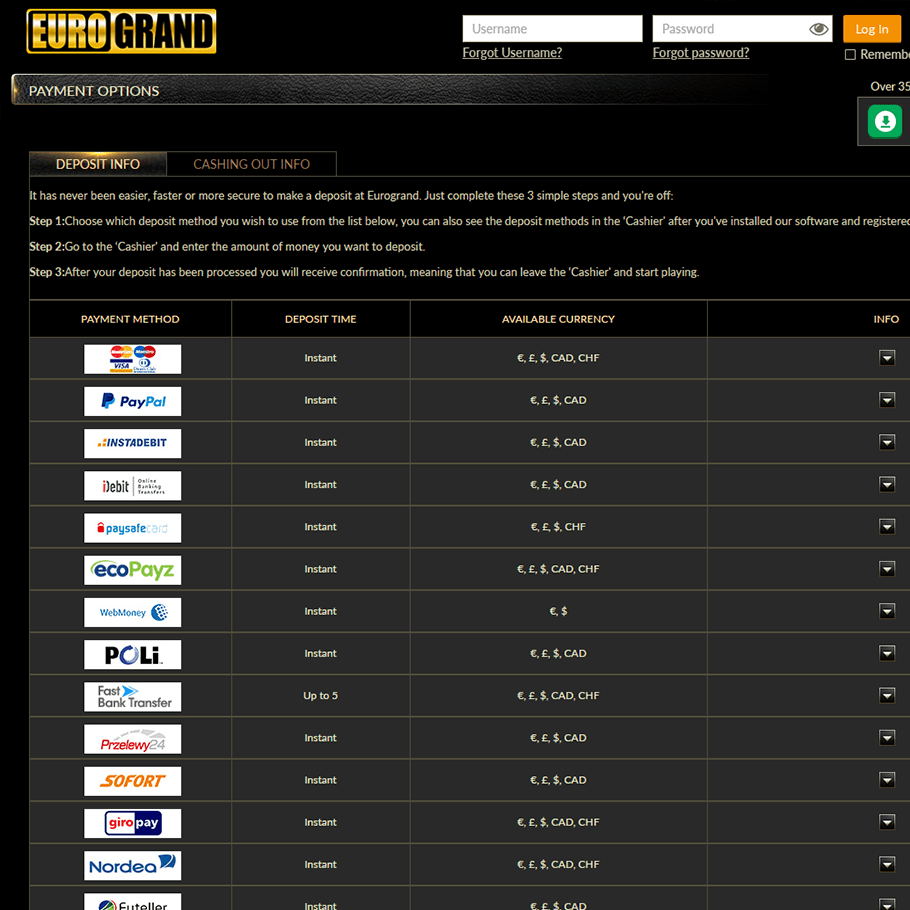Click the POLi payment logo
The width and height of the screenshot is (910, 910).
tap(132, 655)
